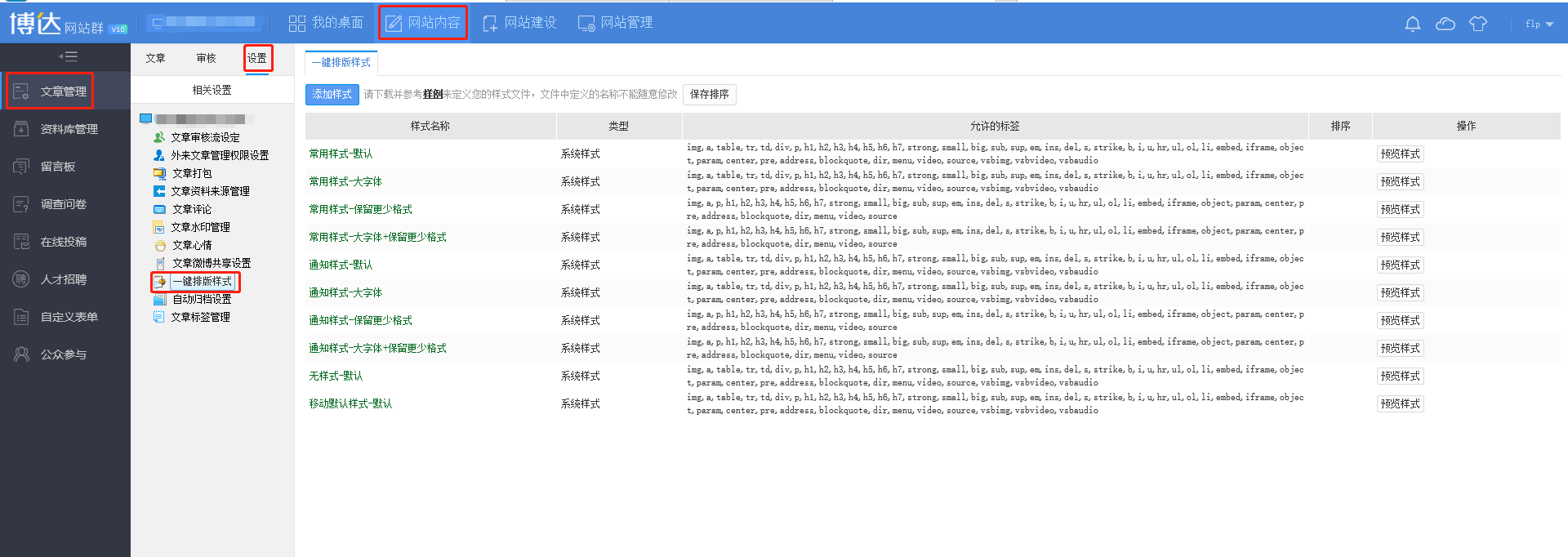The height and width of the screenshot is (557, 1568).
Task: Open 资料库管理 in the sidebar
Action: pos(69,129)
